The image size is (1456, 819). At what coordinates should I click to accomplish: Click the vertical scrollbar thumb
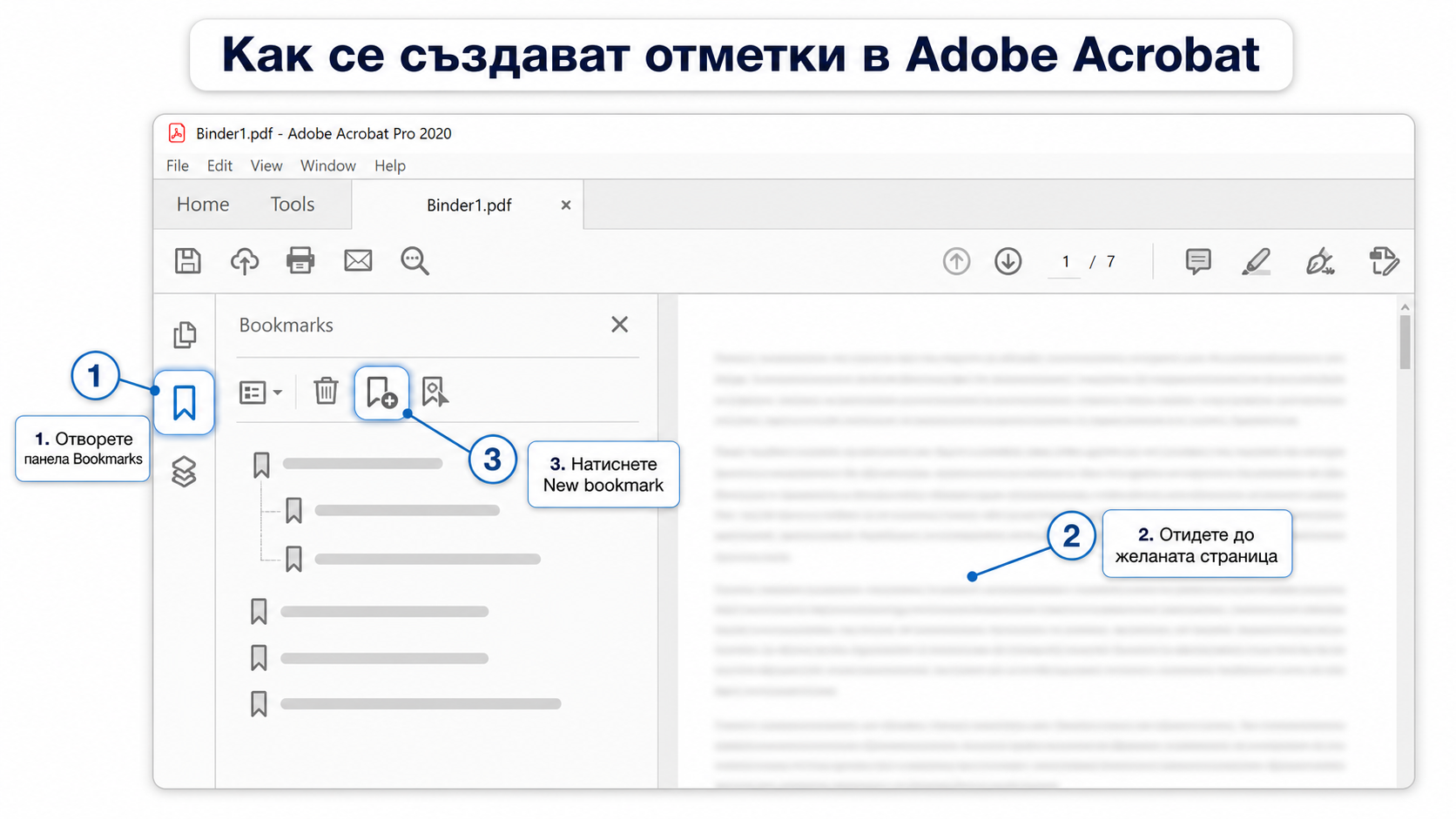click(x=1405, y=343)
